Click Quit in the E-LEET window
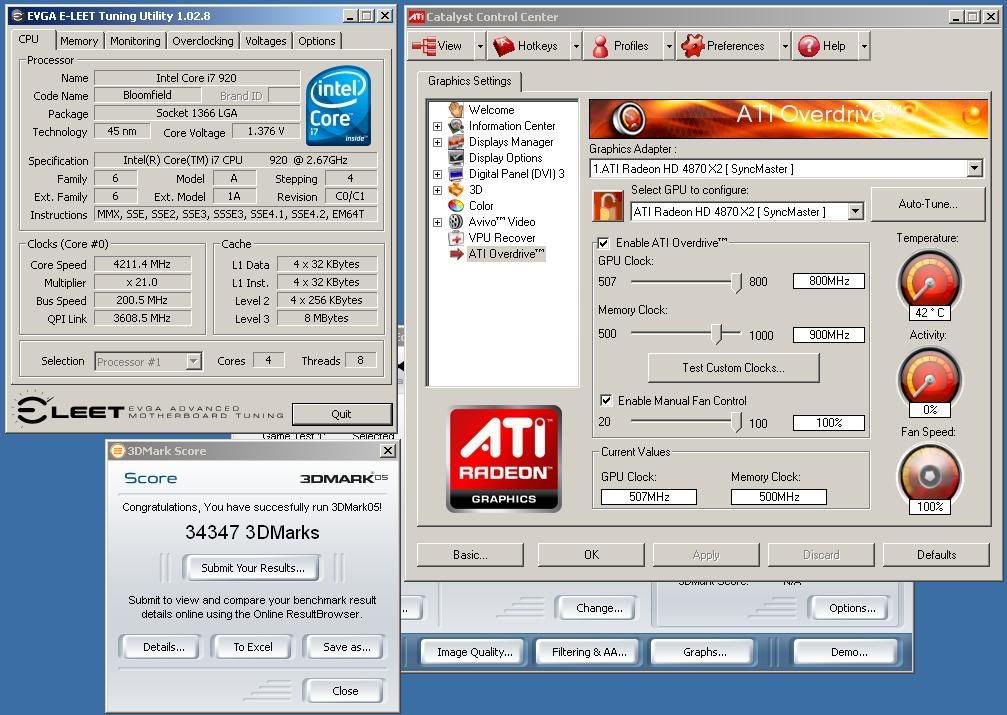 click(x=342, y=414)
